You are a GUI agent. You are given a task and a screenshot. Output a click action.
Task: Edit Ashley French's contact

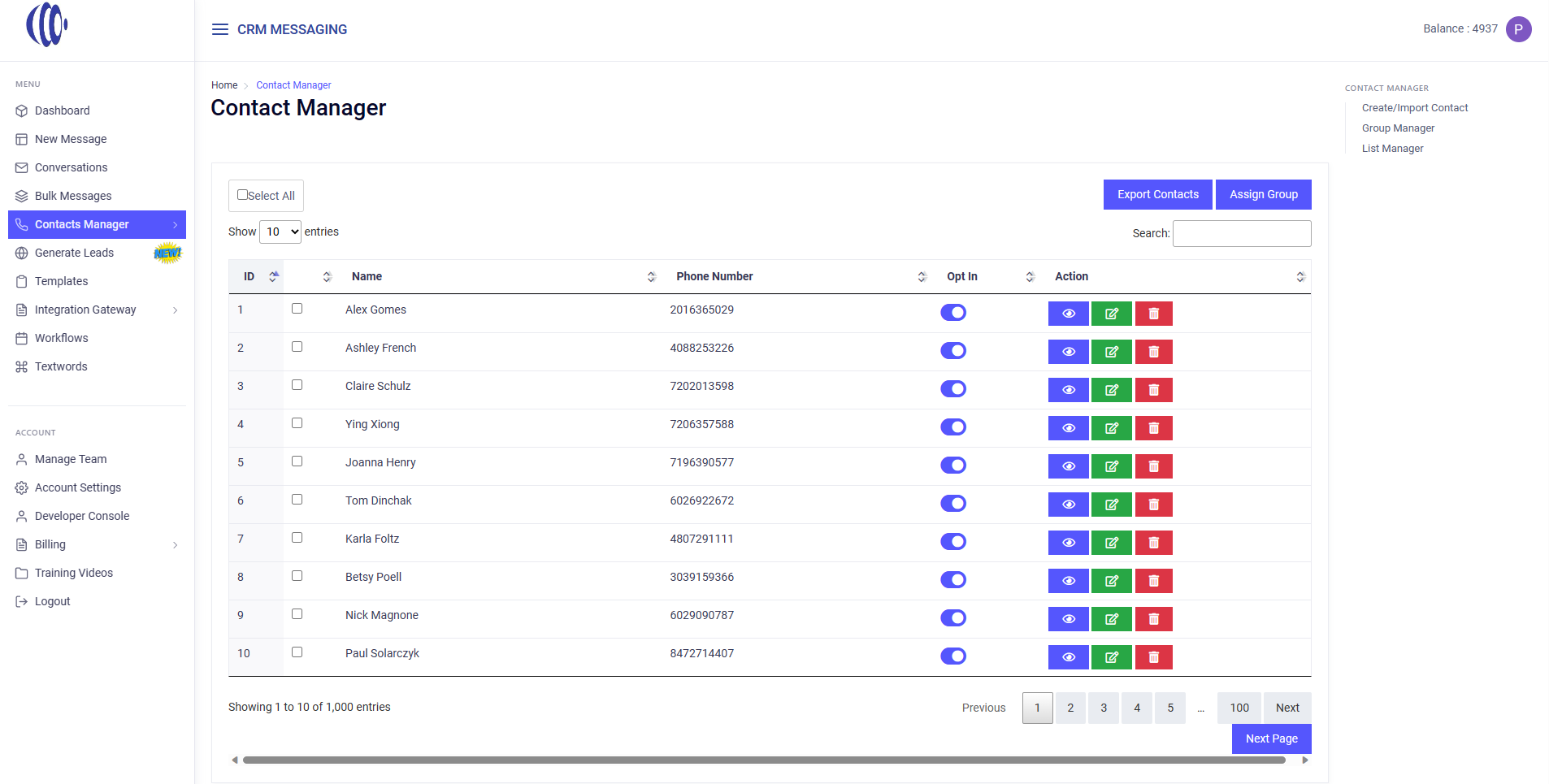click(x=1112, y=352)
